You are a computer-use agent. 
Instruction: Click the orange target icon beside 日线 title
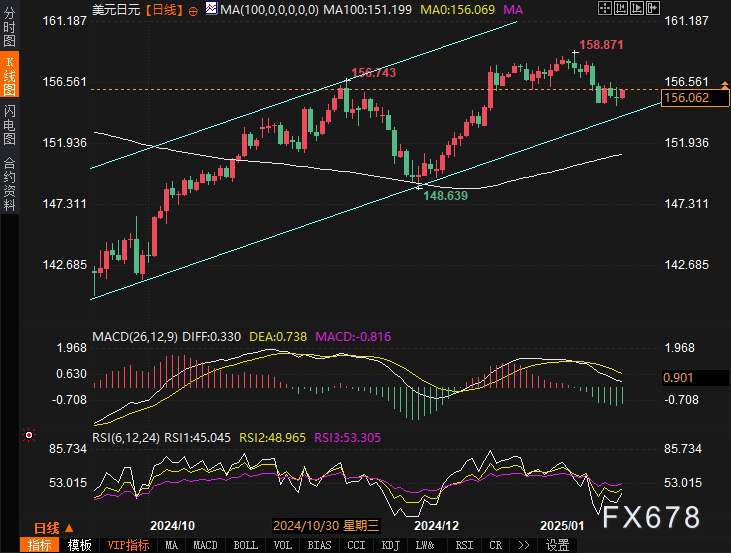[193, 11]
